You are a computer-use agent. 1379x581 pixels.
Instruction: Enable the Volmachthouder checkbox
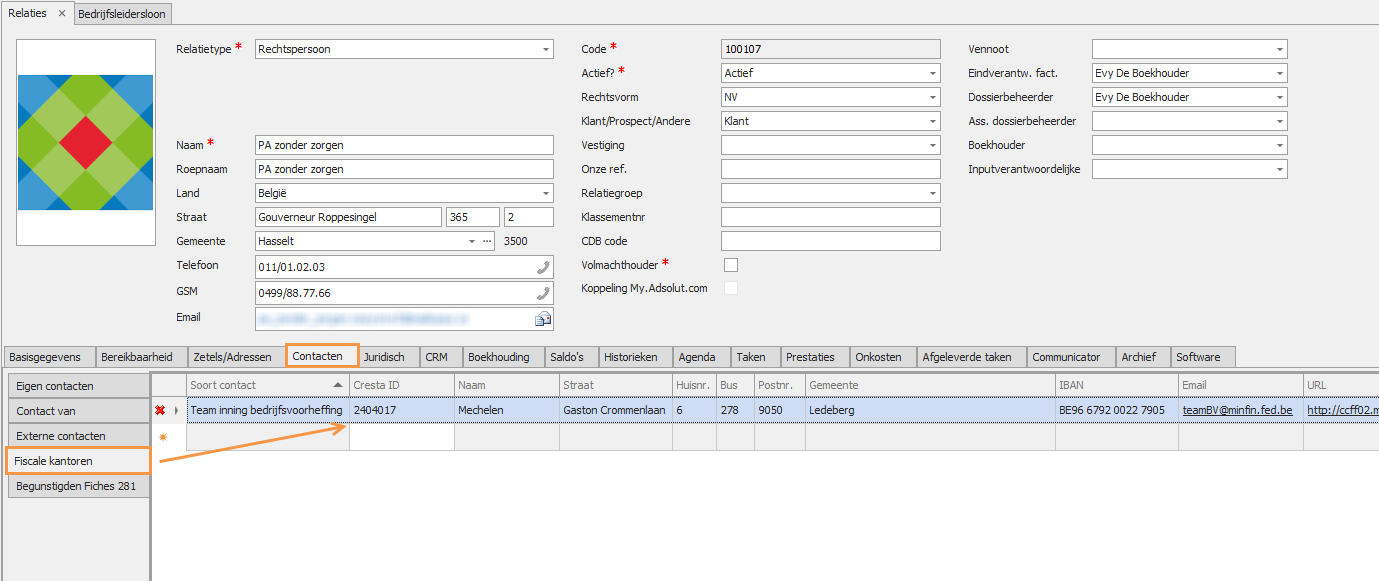[x=731, y=265]
